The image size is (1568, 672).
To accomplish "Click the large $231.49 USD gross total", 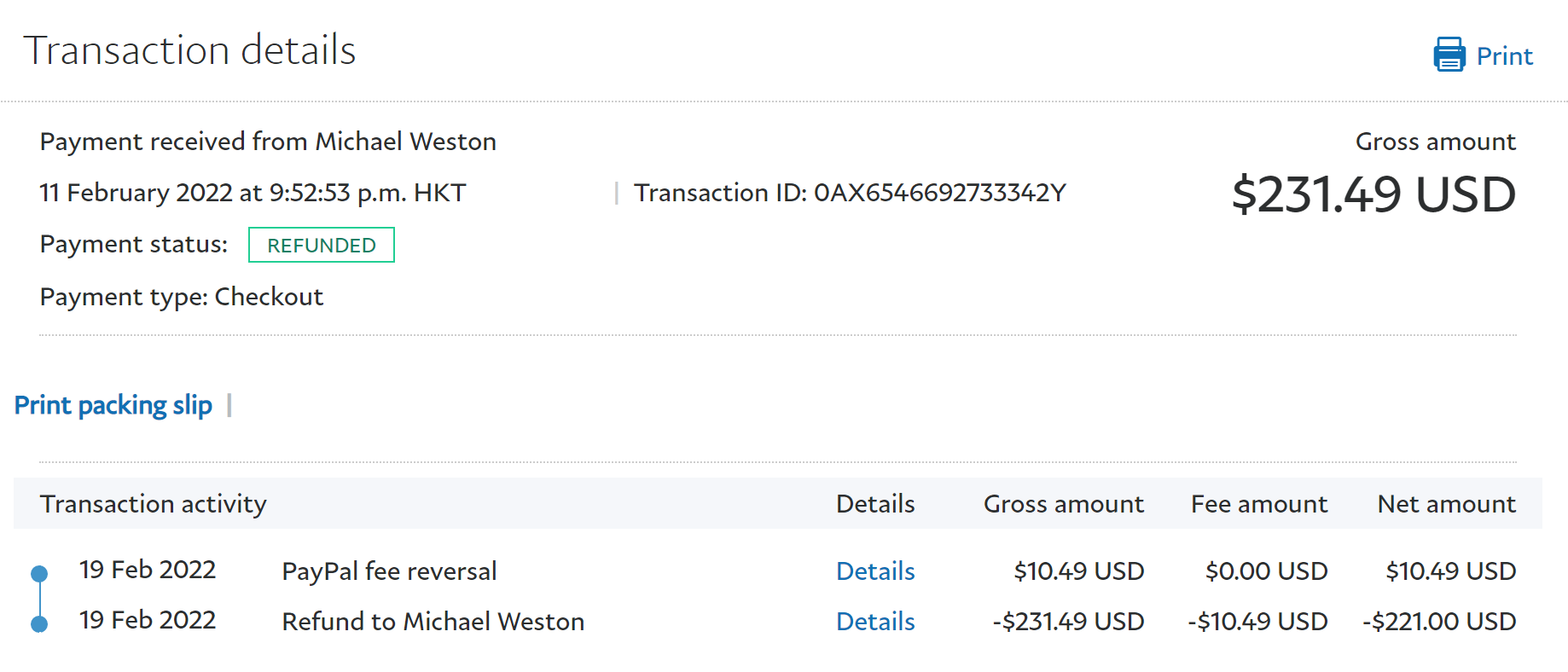I will (x=1373, y=194).
